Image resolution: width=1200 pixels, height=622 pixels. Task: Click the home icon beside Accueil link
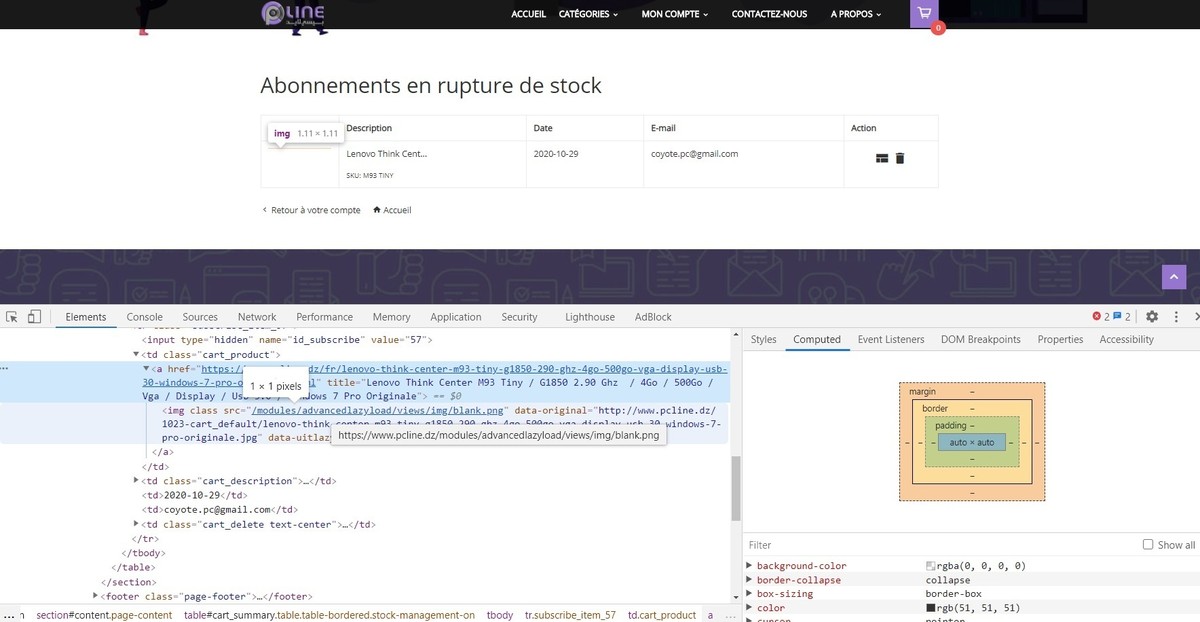point(377,210)
